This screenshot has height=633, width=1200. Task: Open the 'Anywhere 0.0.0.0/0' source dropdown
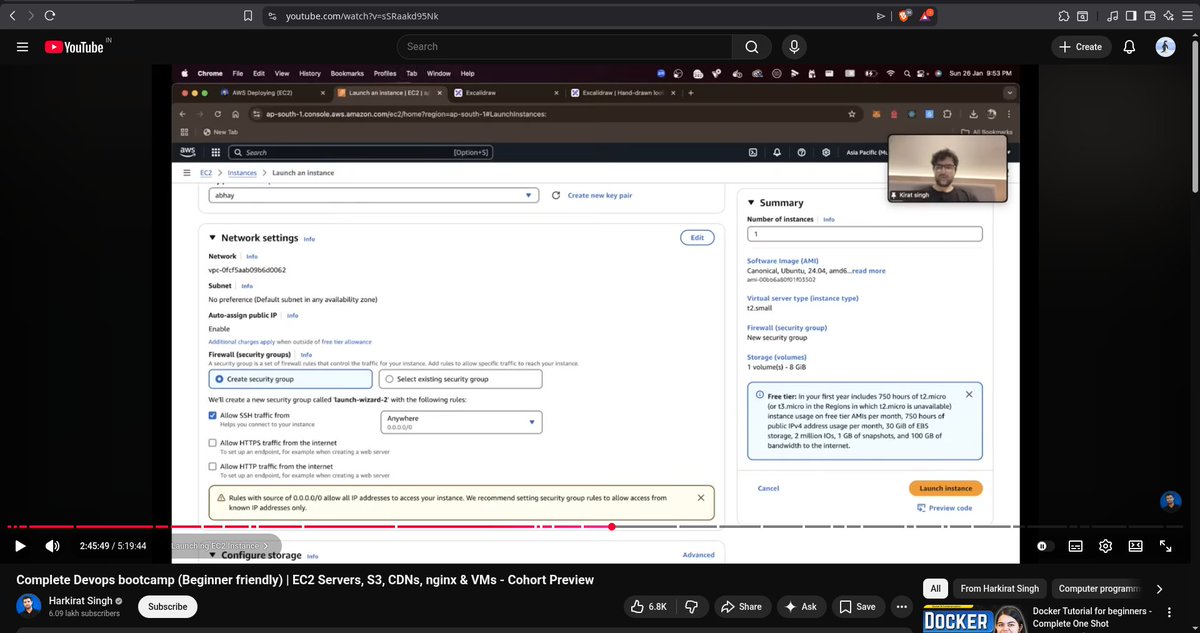click(462, 422)
